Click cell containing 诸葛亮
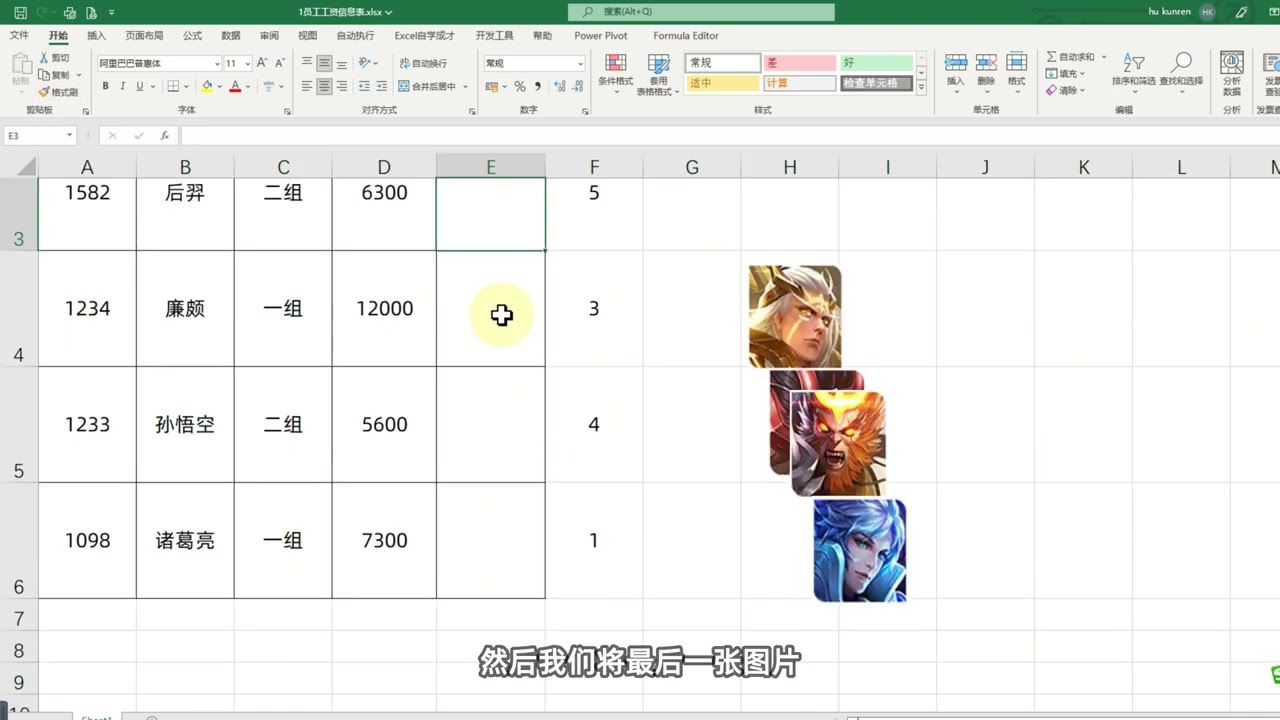 pyautogui.click(x=185, y=540)
